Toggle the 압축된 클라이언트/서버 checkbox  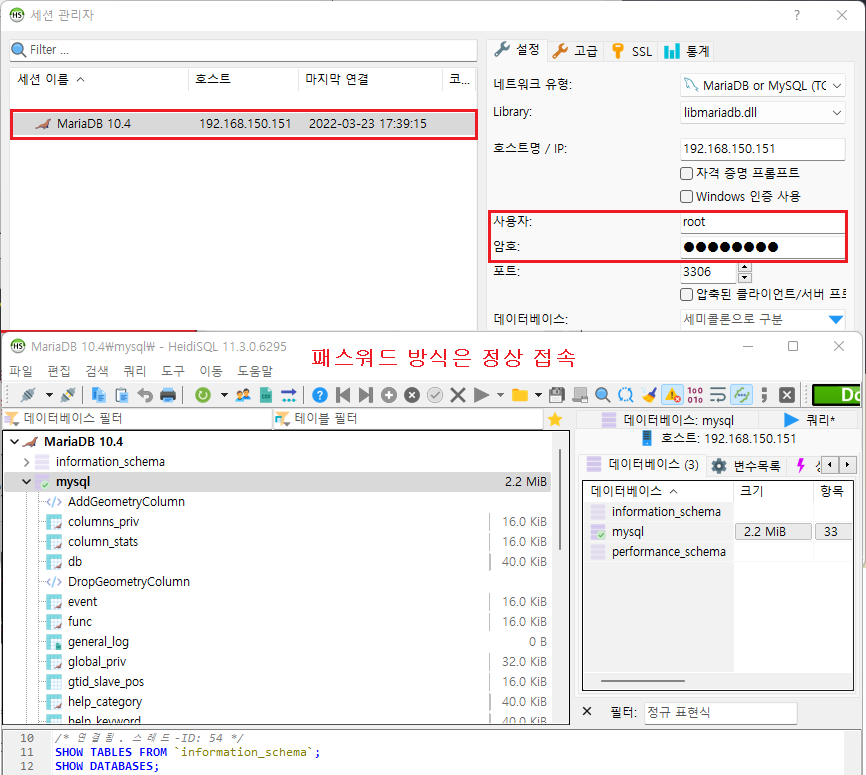tap(687, 294)
